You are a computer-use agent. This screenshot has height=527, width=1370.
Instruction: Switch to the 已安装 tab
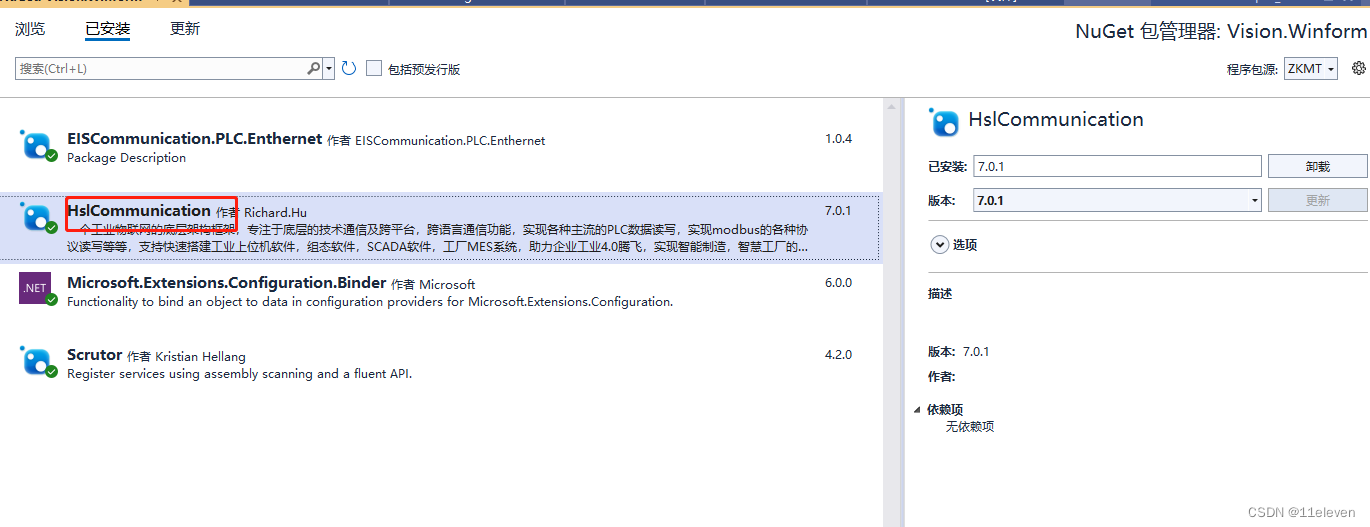point(108,29)
